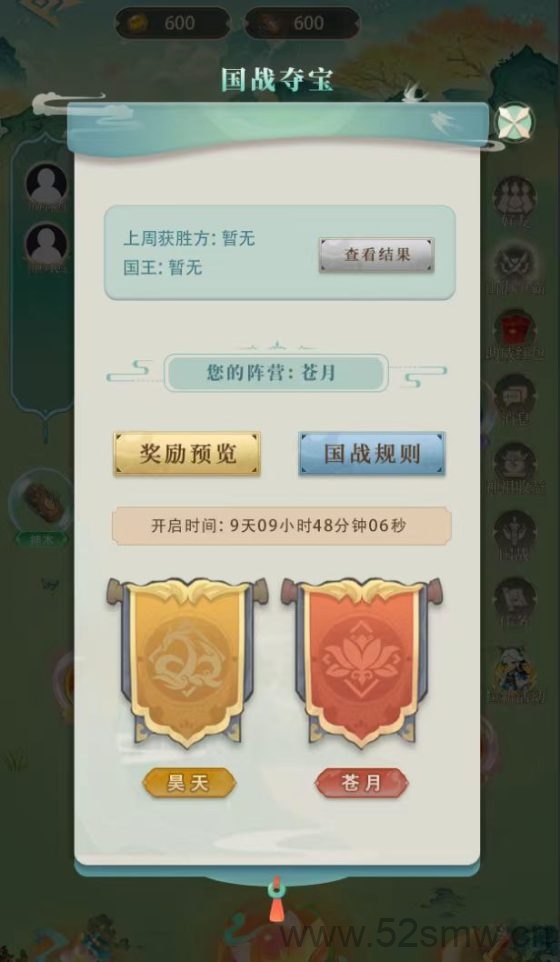Image resolution: width=560 pixels, height=962 pixels.
Task: Tap the gold coin 600 counter
Action: (x=173, y=23)
